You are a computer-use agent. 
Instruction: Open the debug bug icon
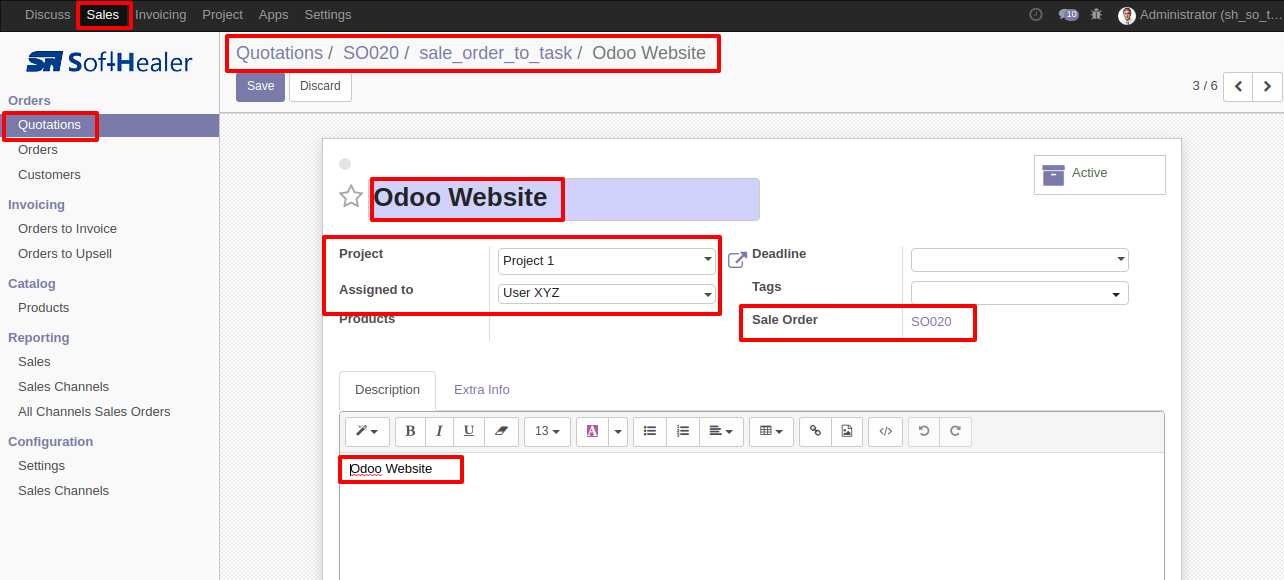[x=1097, y=15]
